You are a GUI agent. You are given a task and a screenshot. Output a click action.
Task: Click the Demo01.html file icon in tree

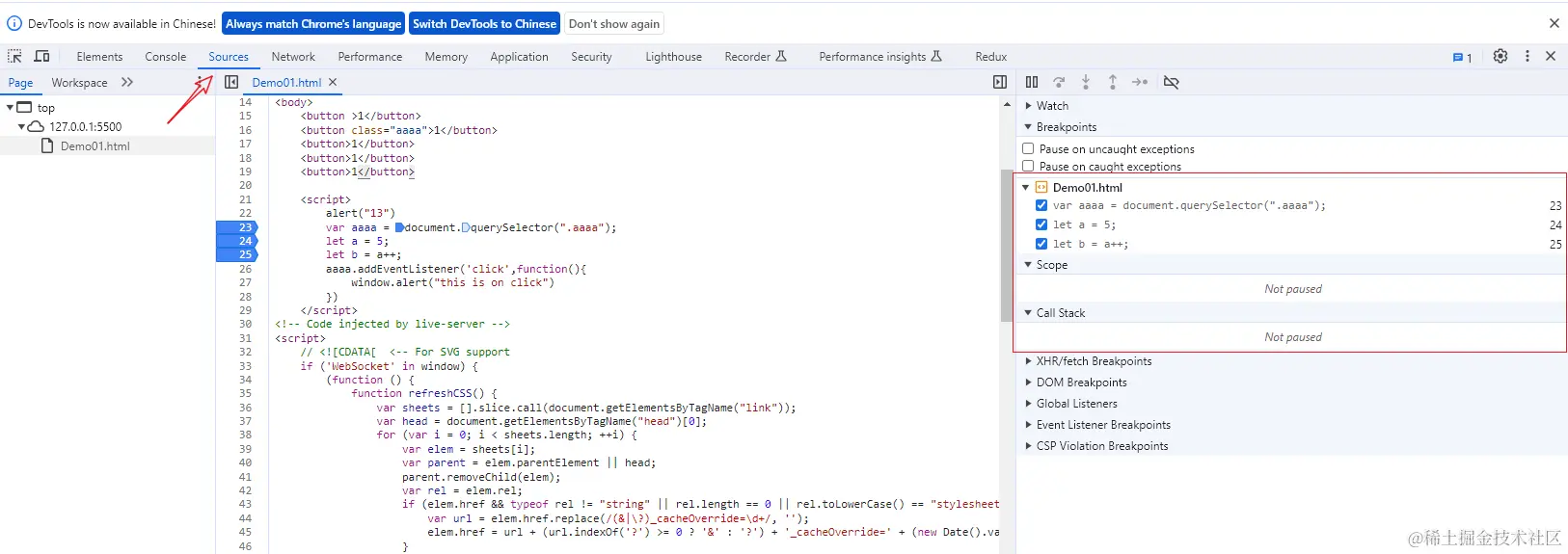click(47, 145)
